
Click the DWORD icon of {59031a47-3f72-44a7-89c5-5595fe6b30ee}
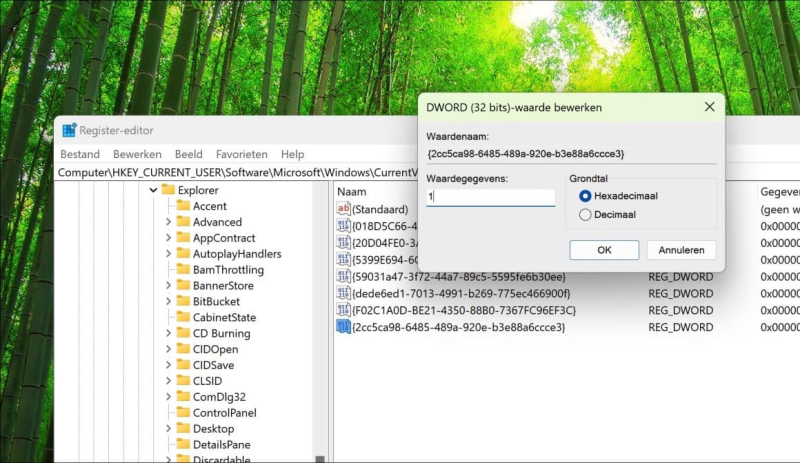(343, 276)
